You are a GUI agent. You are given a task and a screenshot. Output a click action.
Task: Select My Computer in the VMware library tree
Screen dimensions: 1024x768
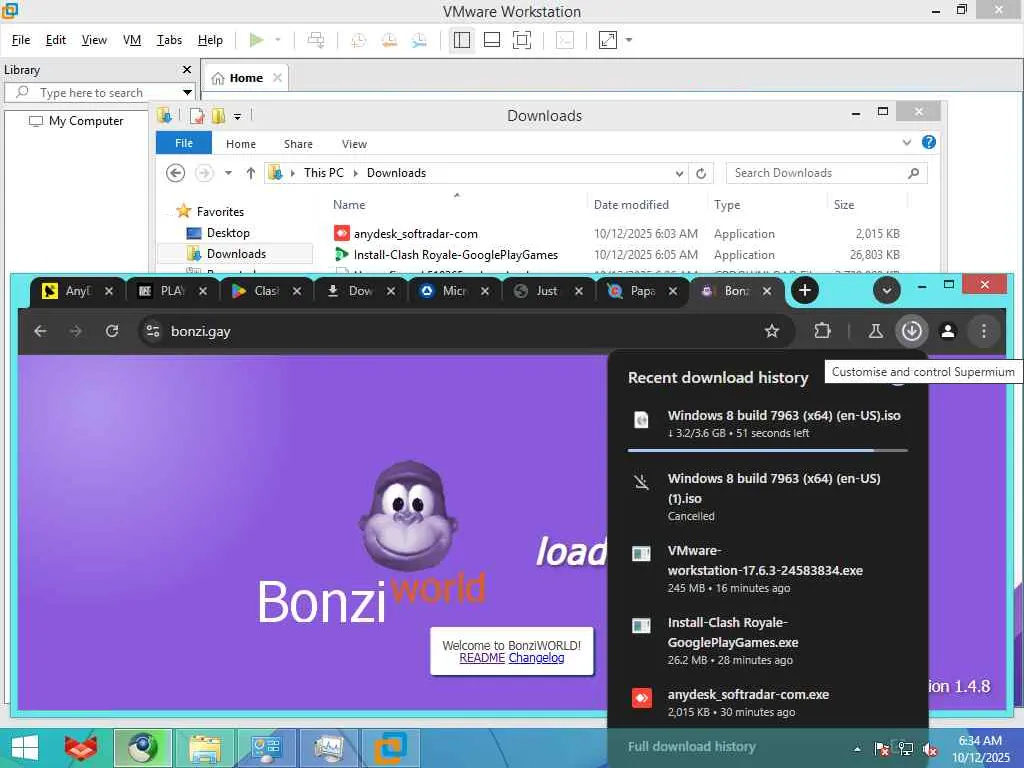tap(76, 121)
